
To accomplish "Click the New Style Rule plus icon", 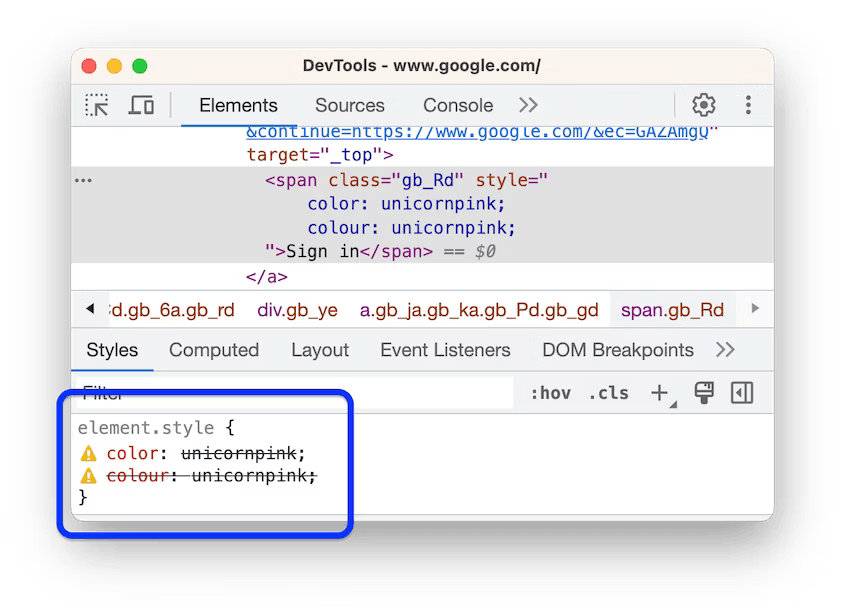I will pos(659,394).
